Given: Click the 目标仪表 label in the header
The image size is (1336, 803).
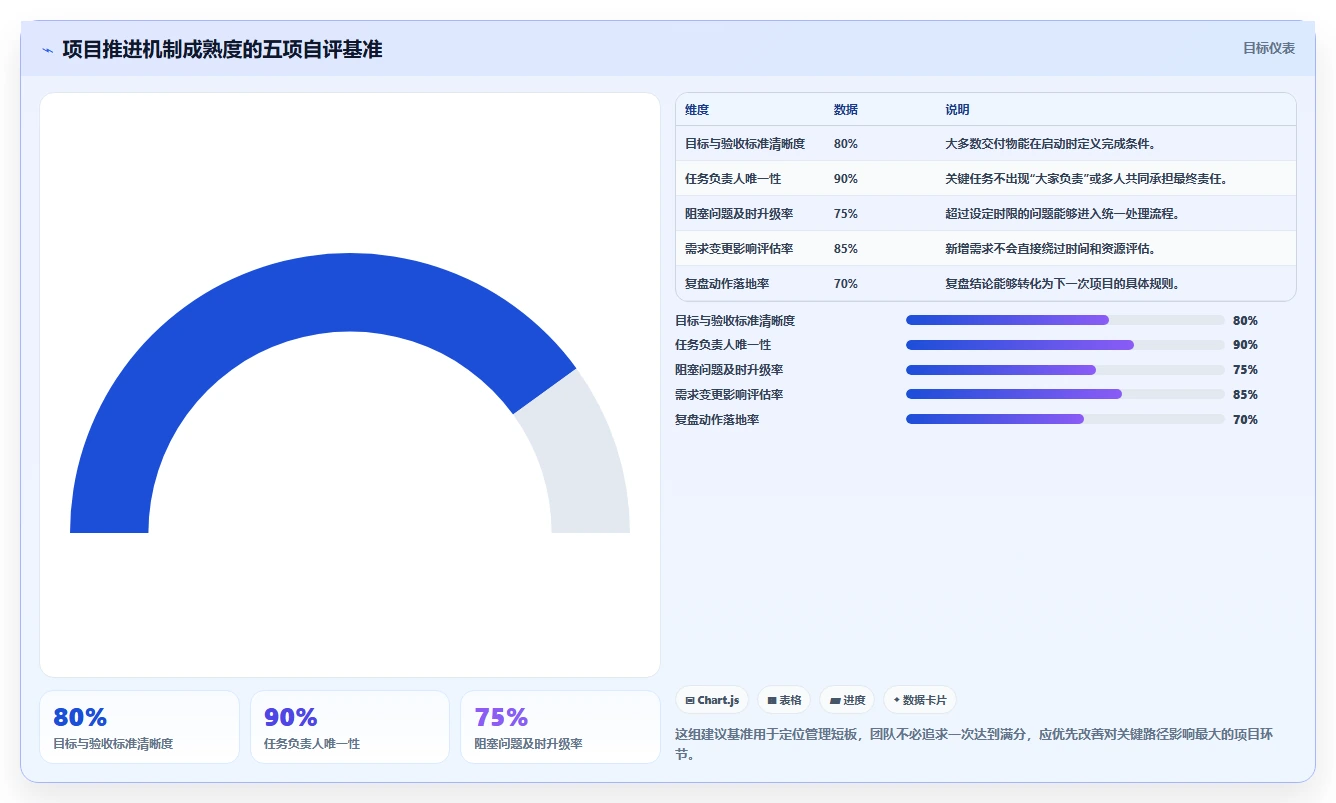Looking at the screenshot, I should tap(1269, 48).
